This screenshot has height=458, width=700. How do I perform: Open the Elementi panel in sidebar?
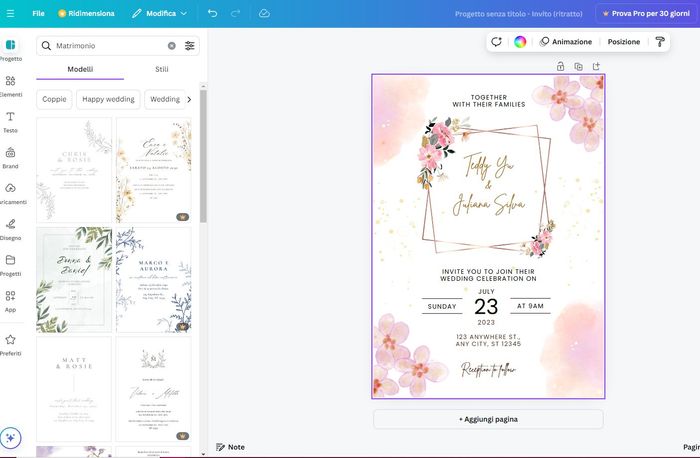(10, 86)
